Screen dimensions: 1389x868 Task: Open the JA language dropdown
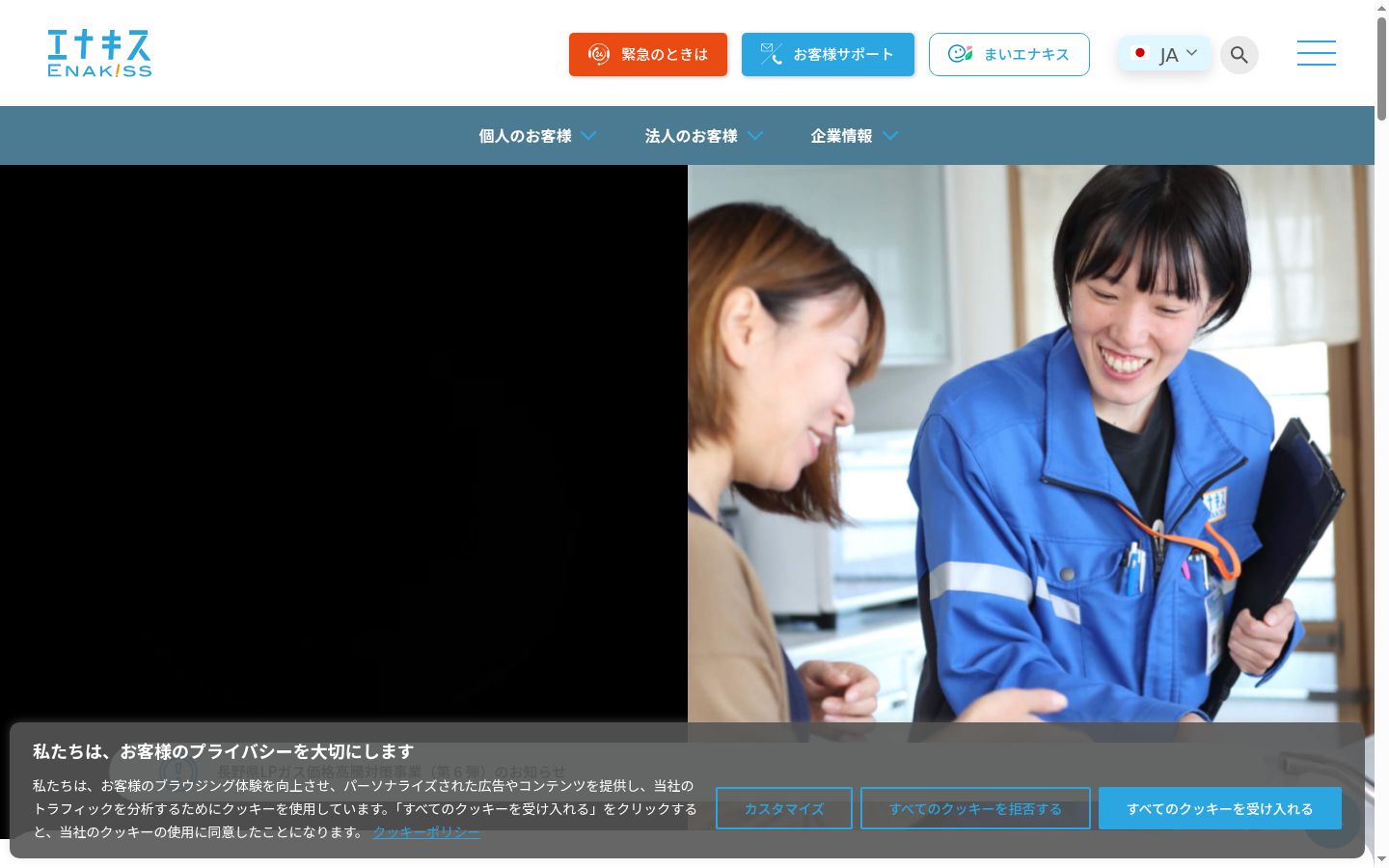1164,54
